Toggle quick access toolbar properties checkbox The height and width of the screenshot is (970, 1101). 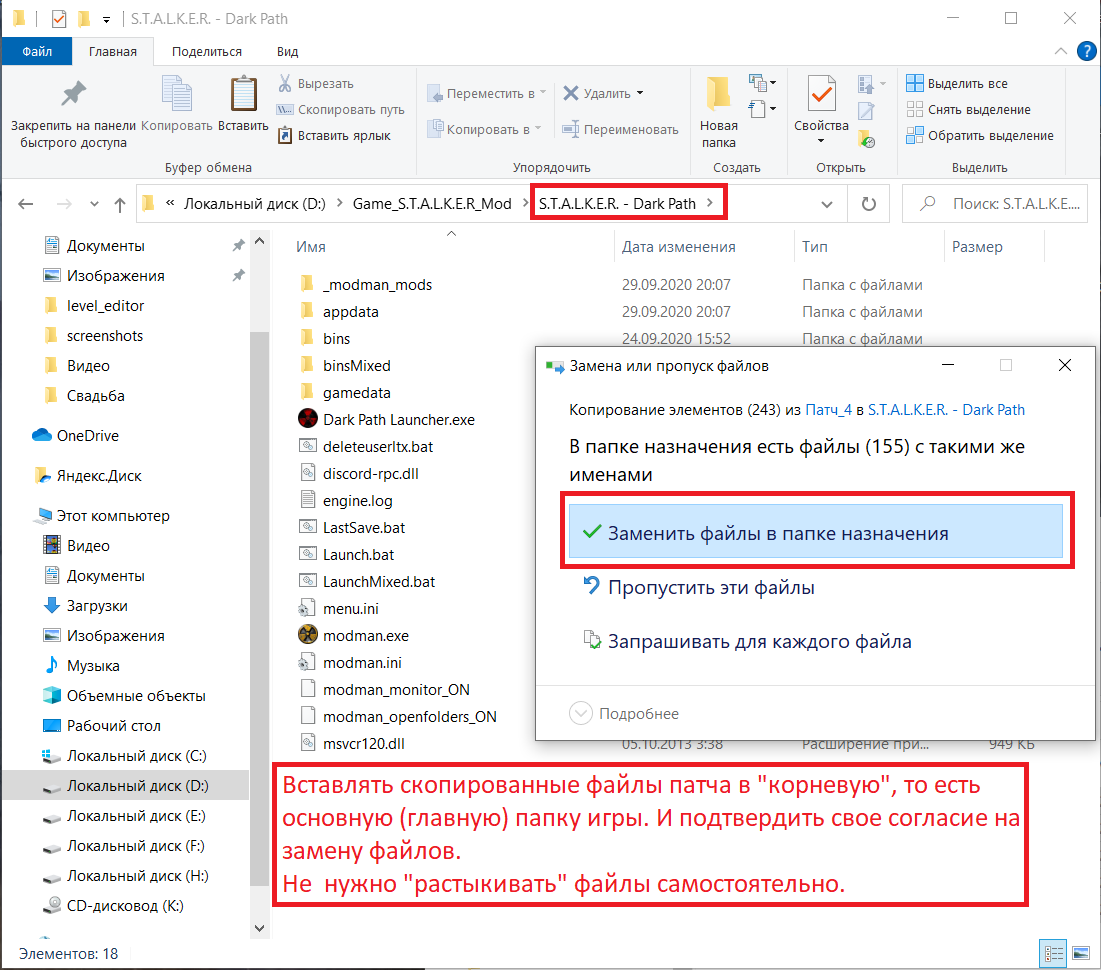pos(59,19)
